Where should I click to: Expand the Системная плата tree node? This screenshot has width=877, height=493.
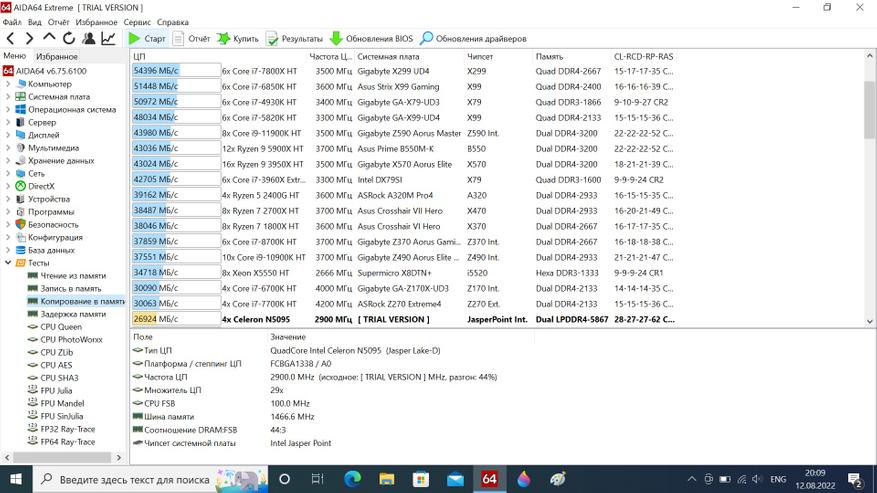point(8,97)
